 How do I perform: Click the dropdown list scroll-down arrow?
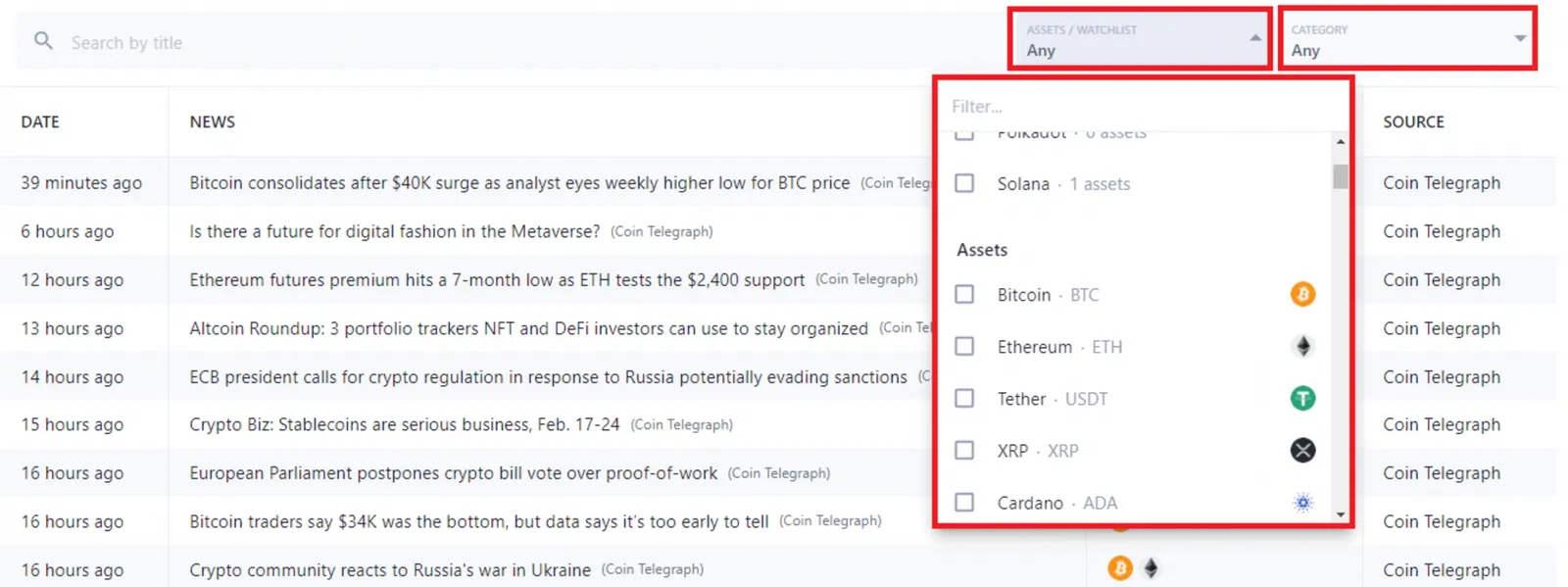(x=1340, y=514)
